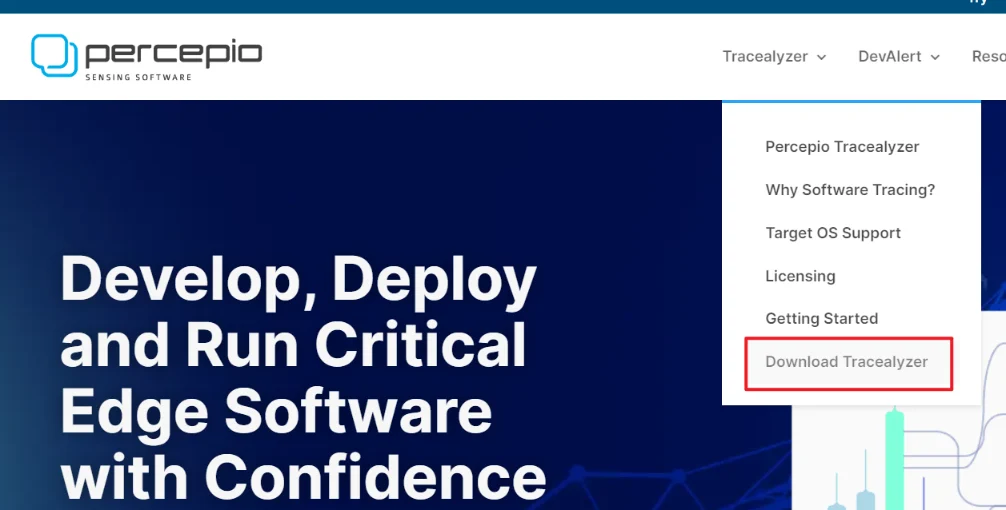
Task: Open the Target OS Support page
Action: coord(833,233)
